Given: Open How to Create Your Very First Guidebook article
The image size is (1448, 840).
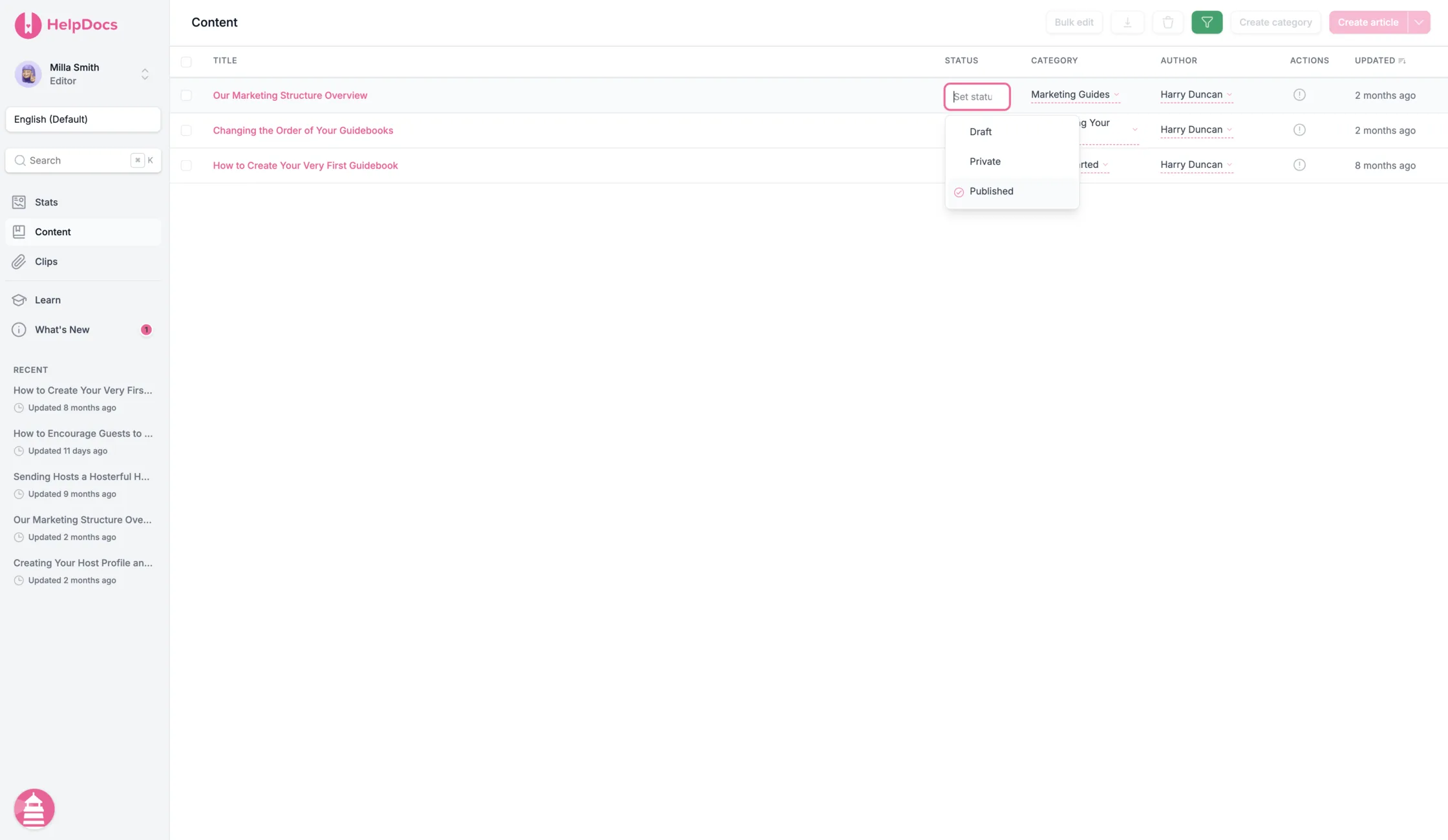Looking at the screenshot, I should pos(305,165).
